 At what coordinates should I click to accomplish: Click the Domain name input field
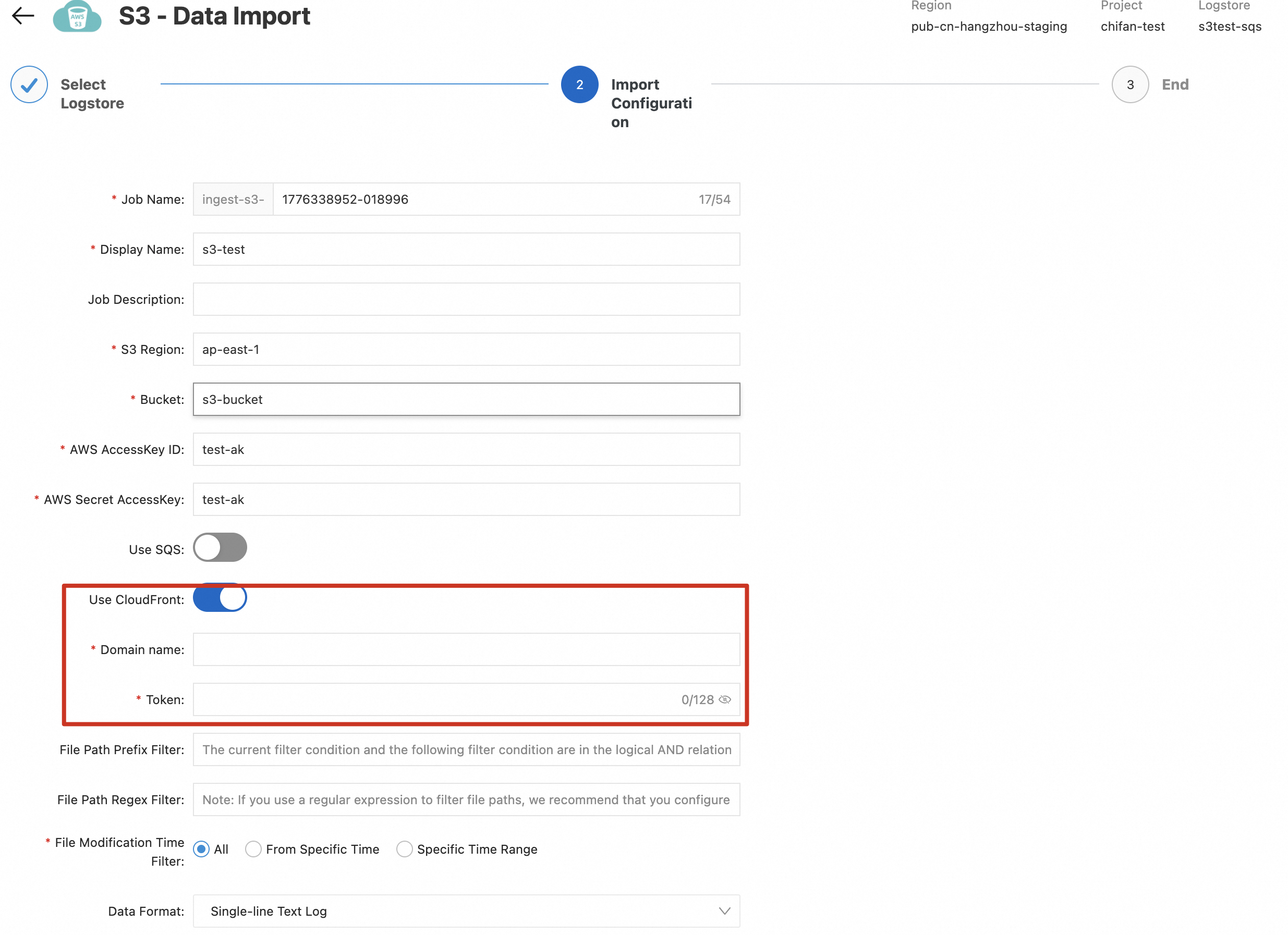[466, 649]
